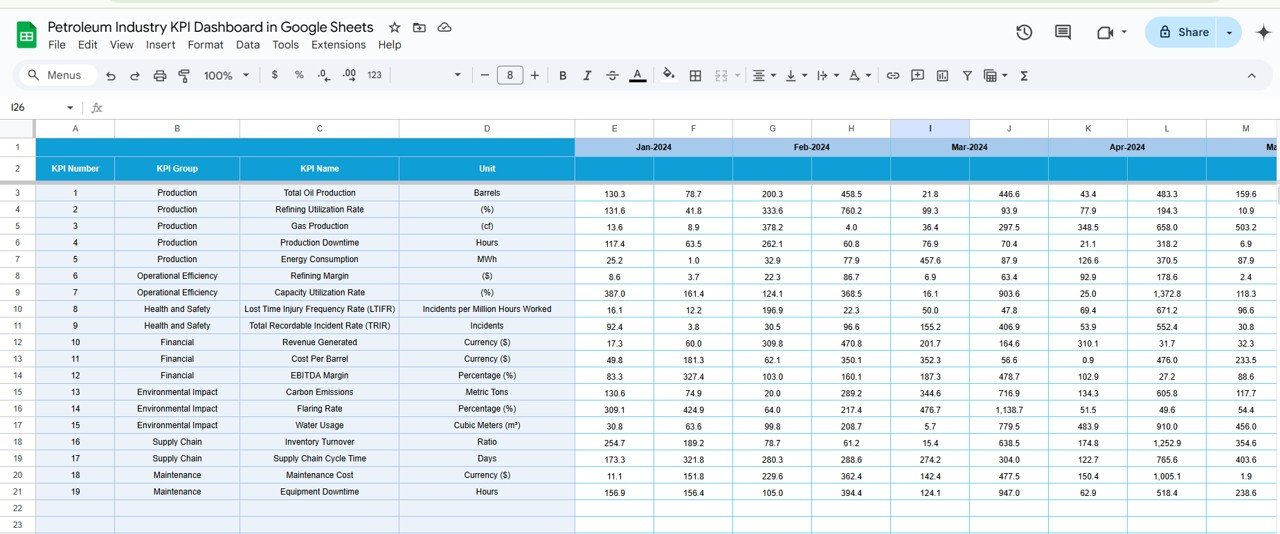Open text wrapping dropdown
This screenshot has width=1280, height=534.
coord(827,75)
